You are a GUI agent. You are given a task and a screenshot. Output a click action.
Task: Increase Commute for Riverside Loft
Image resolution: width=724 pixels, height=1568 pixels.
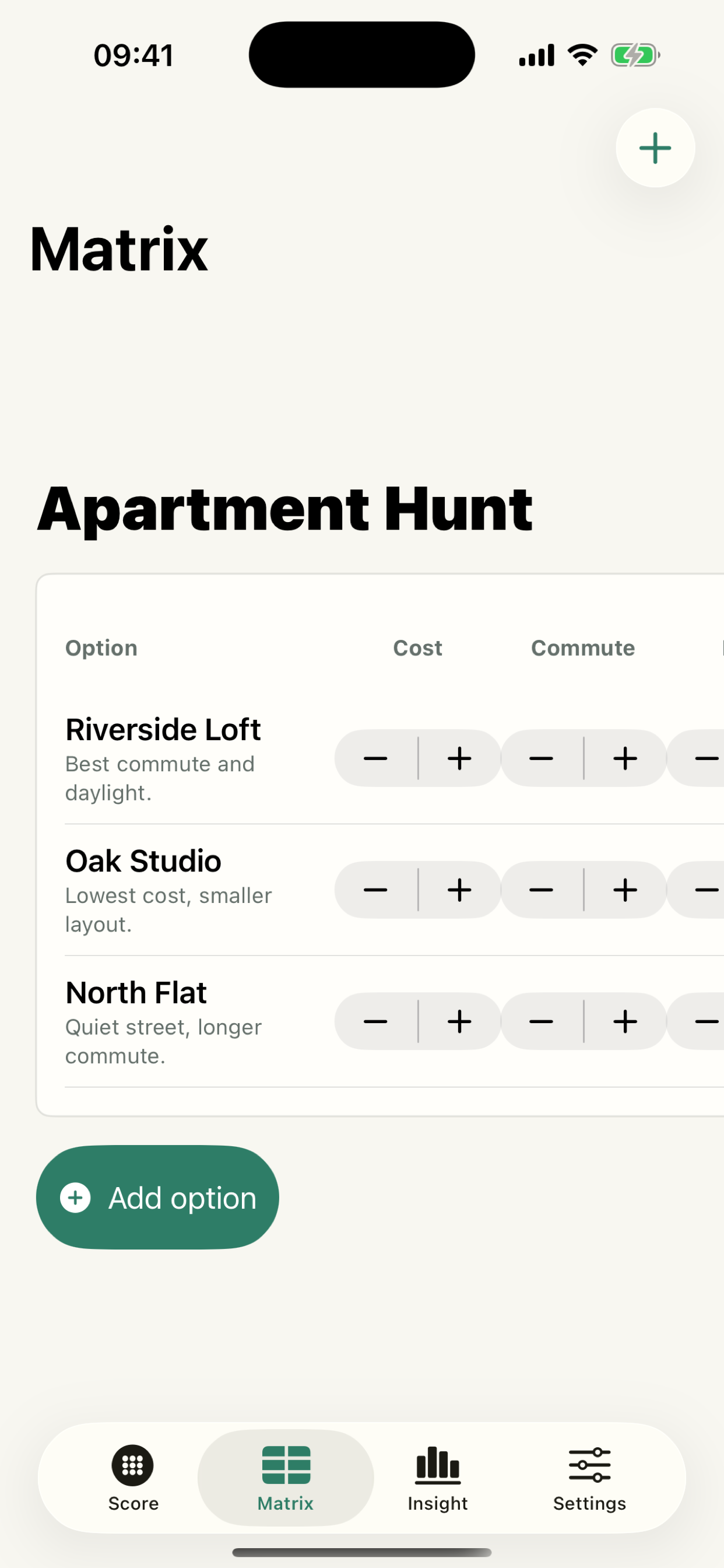(625, 758)
